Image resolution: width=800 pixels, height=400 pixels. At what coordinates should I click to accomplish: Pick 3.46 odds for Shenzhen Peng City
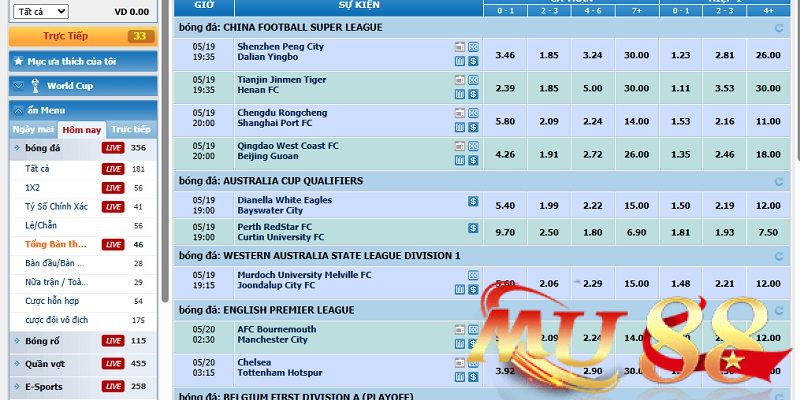(505, 55)
